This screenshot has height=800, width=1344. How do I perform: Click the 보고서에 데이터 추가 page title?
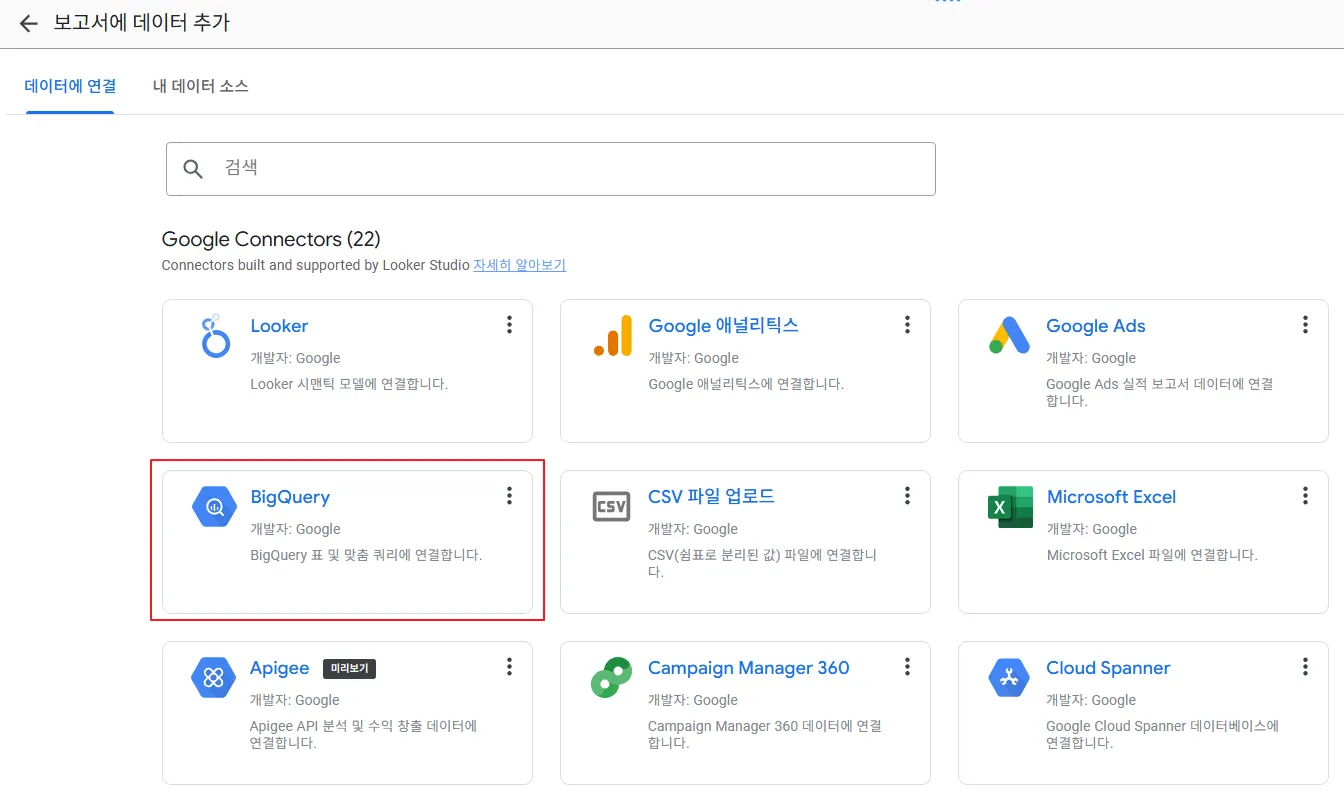[142, 22]
